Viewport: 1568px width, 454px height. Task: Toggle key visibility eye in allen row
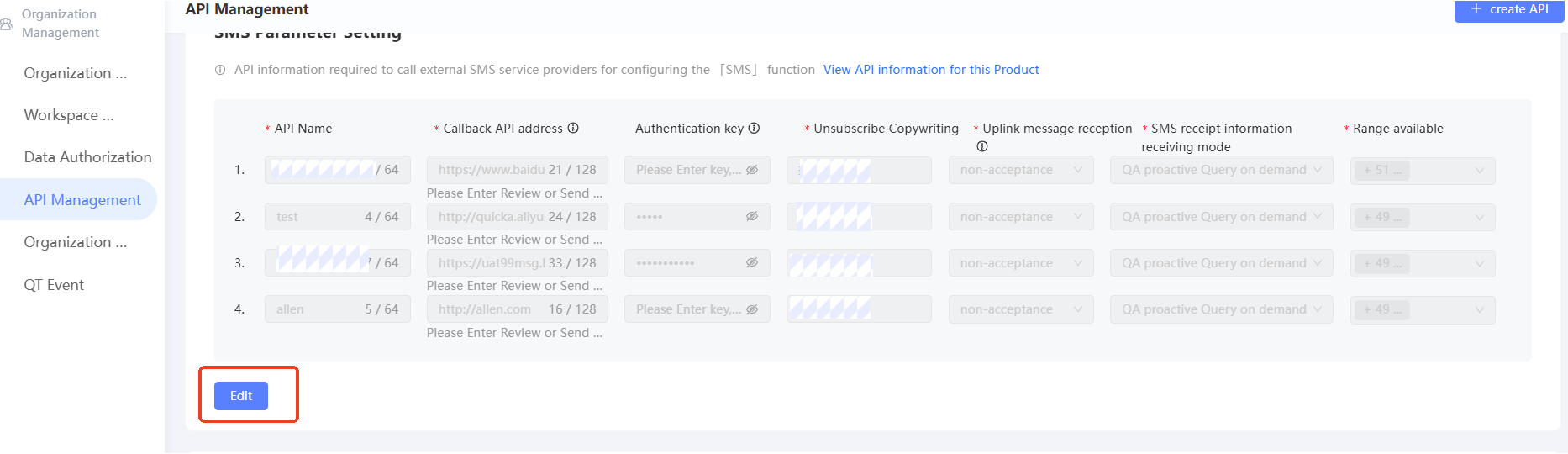click(x=752, y=309)
